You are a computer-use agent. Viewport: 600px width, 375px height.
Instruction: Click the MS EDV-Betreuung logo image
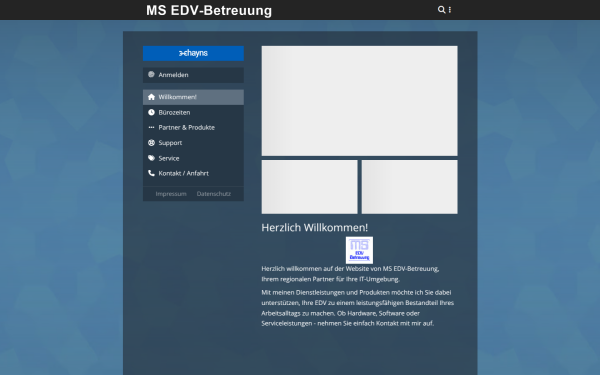point(359,250)
